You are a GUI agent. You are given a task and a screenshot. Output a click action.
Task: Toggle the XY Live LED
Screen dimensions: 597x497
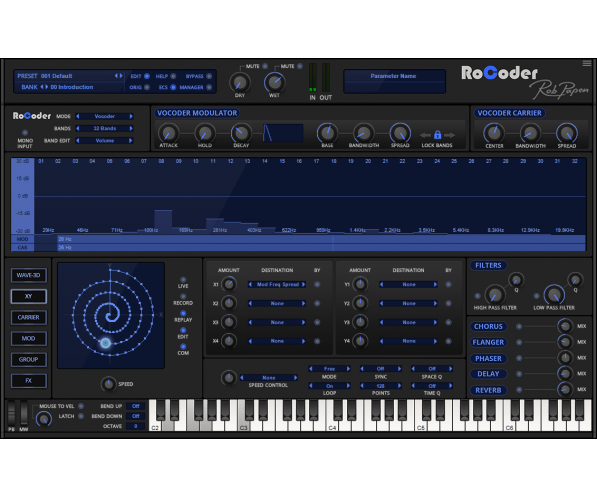click(183, 280)
